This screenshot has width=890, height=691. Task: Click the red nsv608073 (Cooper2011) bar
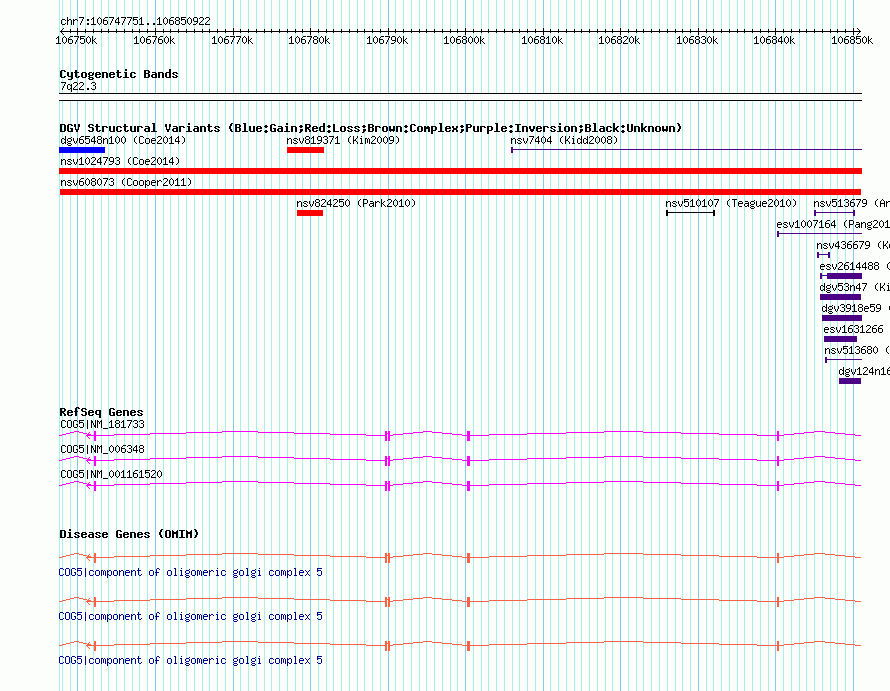click(x=460, y=192)
